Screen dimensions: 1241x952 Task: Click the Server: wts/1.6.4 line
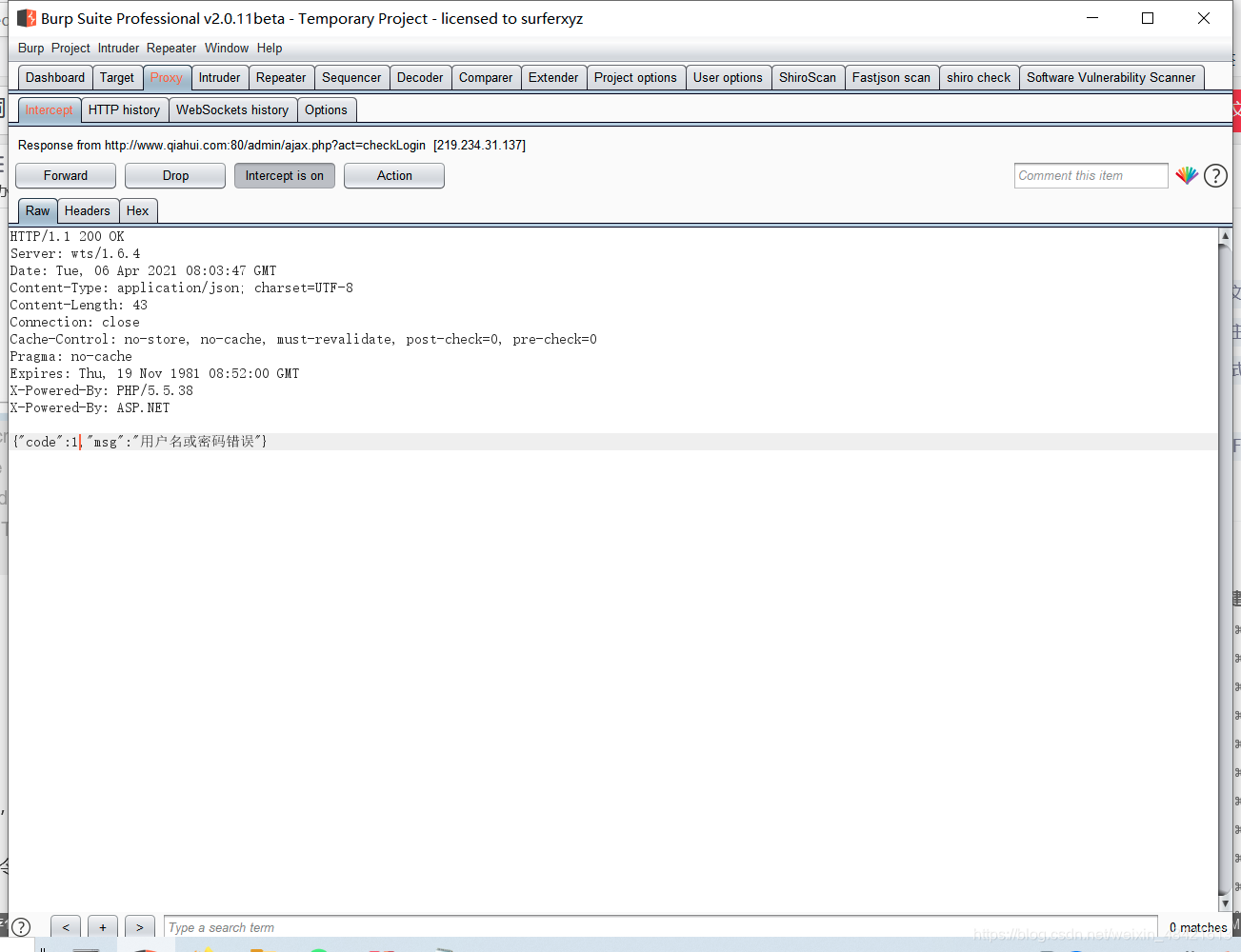pyautogui.click(x=75, y=253)
